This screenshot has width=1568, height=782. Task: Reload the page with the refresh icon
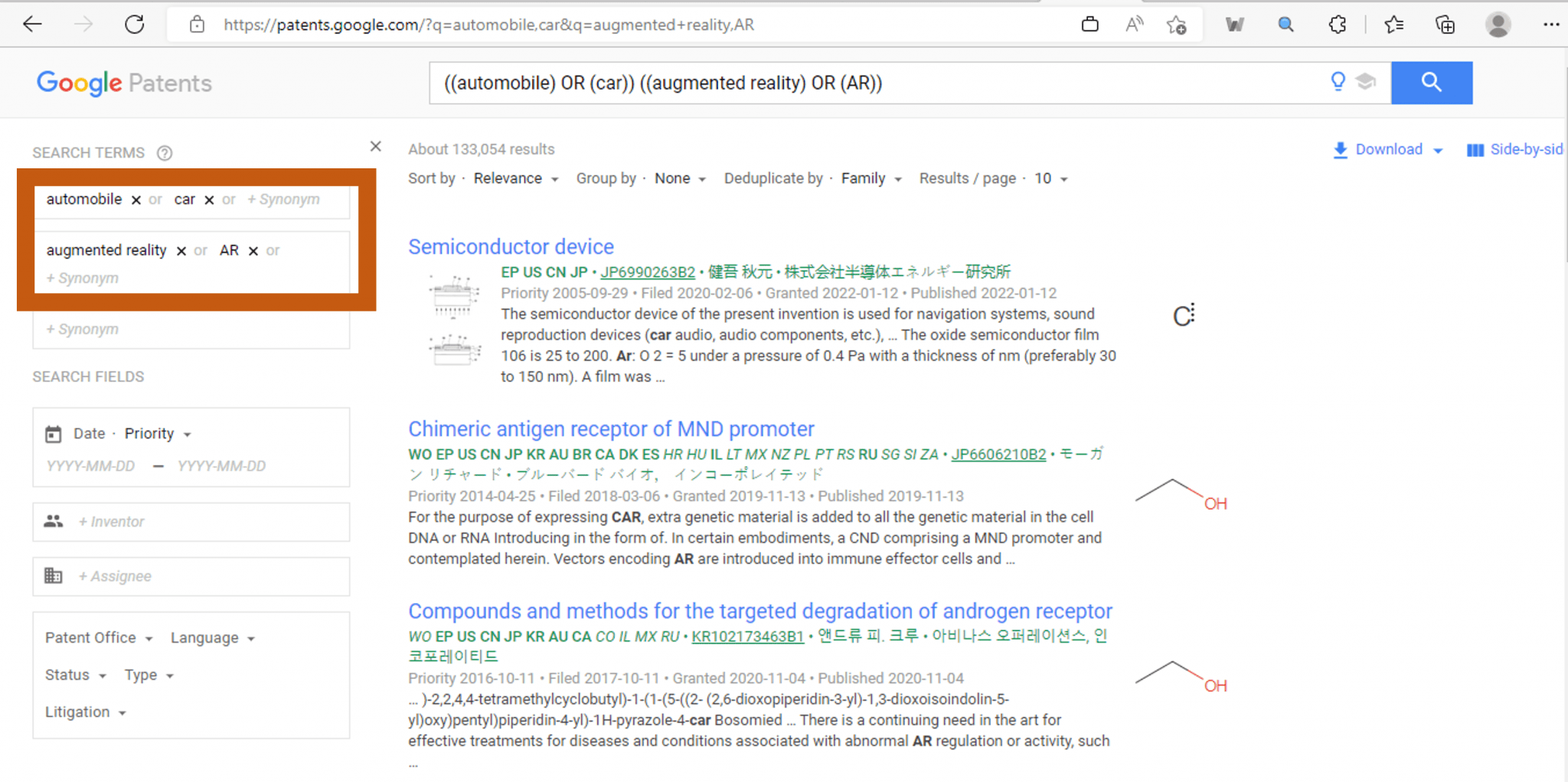135,24
